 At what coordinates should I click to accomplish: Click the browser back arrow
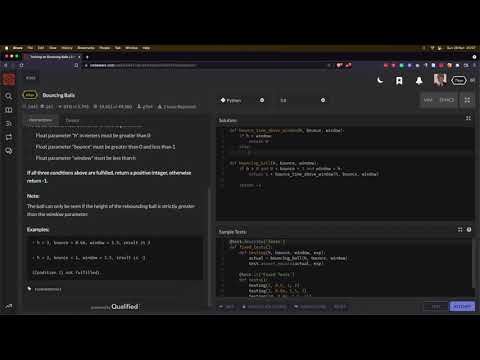click(6, 65)
